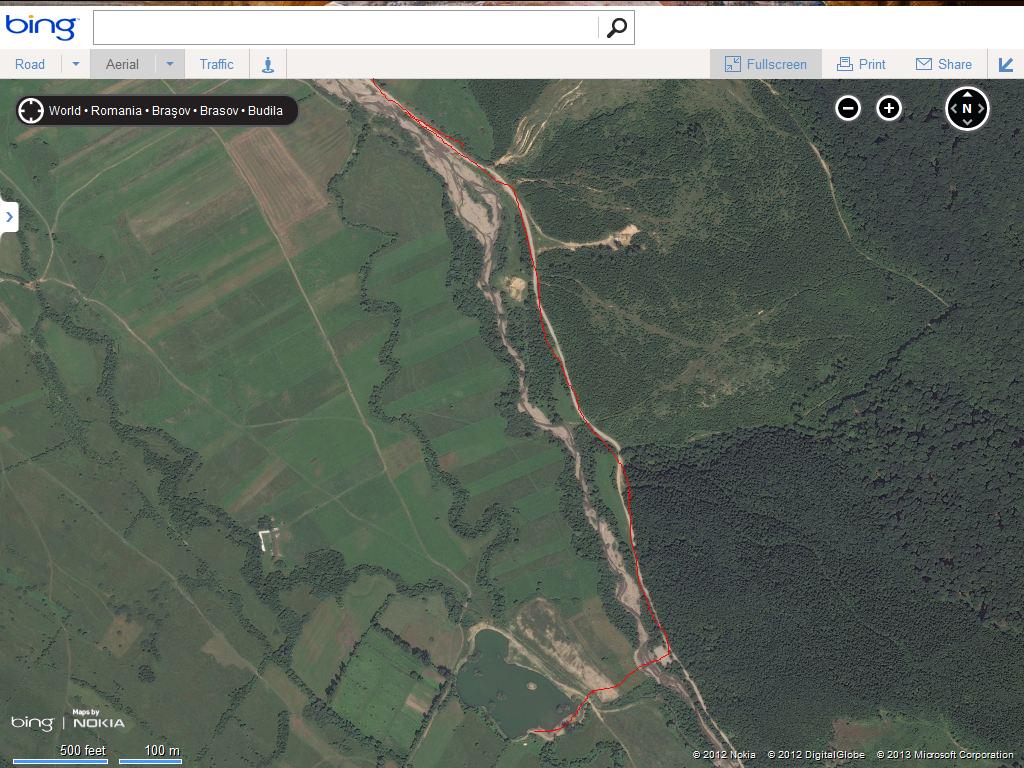Toggle Fullscreen map mode
Viewport: 1024px width, 768px height.
pyautogui.click(x=766, y=64)
